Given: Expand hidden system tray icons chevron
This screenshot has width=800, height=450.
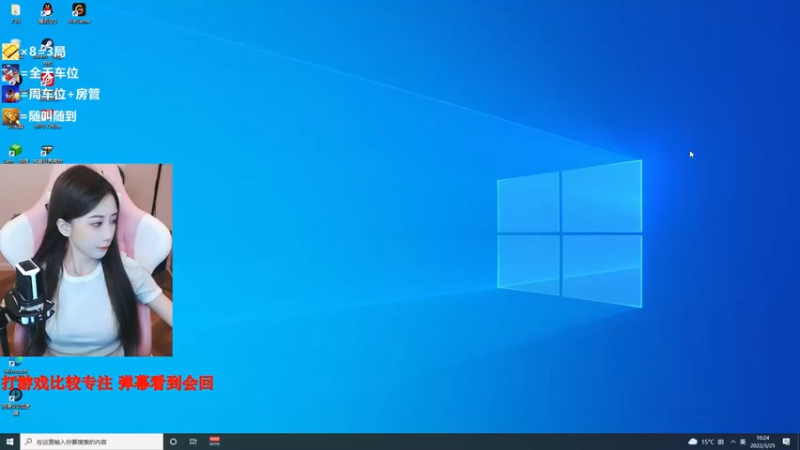Looking at the screenshot, I should pos(733,442).
